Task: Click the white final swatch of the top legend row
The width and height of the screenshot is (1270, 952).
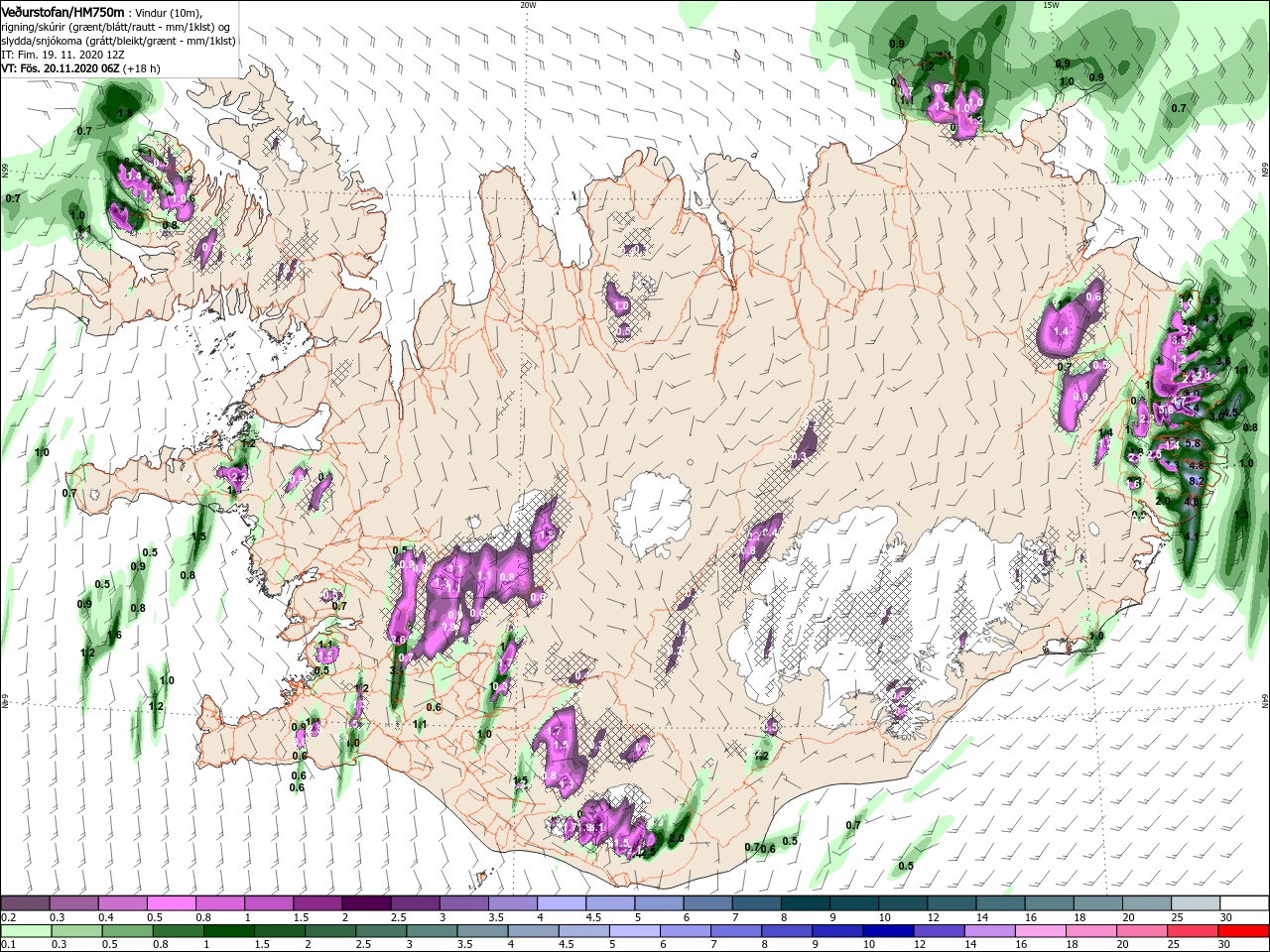Action: [x=1244, y=903]
